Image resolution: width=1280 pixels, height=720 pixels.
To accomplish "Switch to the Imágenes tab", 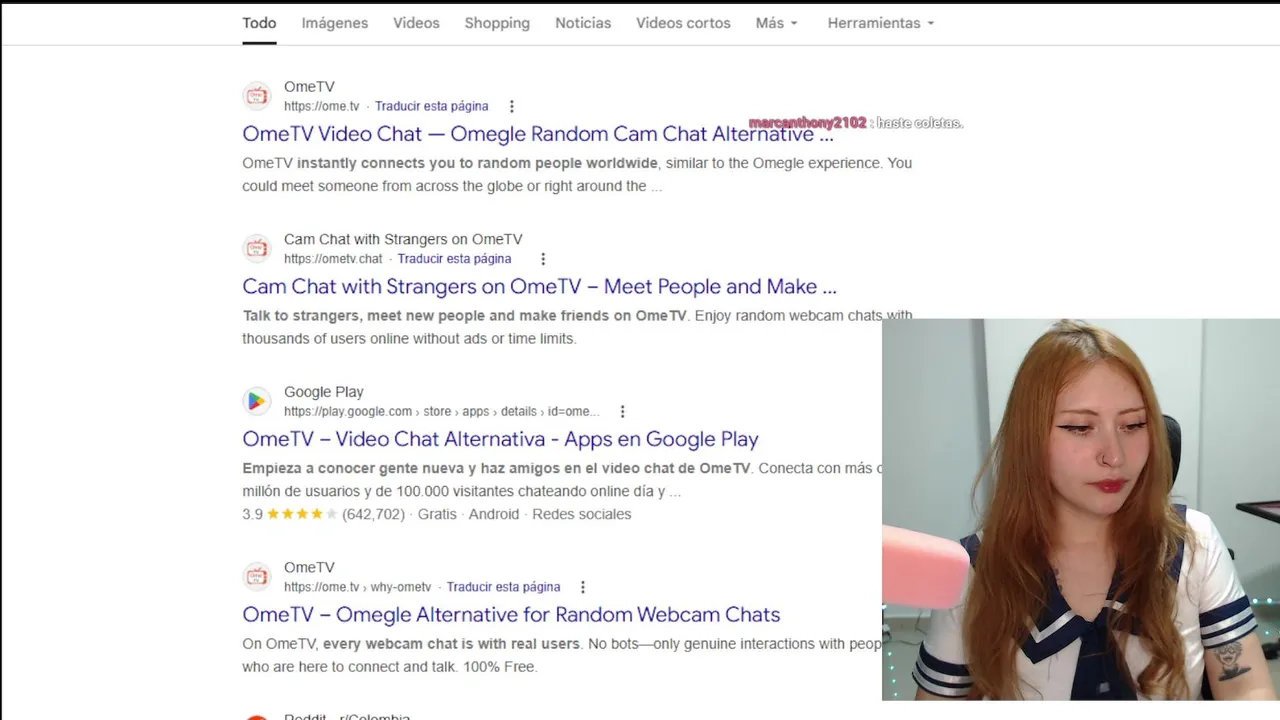I will (x=335, y=23).
